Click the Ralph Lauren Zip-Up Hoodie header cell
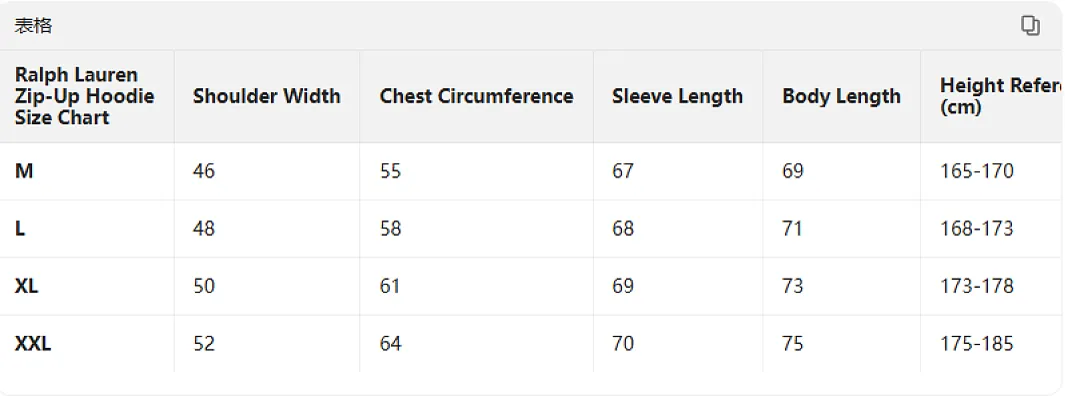Viewport: 1080px width, 408px height. tap(84, 96)
